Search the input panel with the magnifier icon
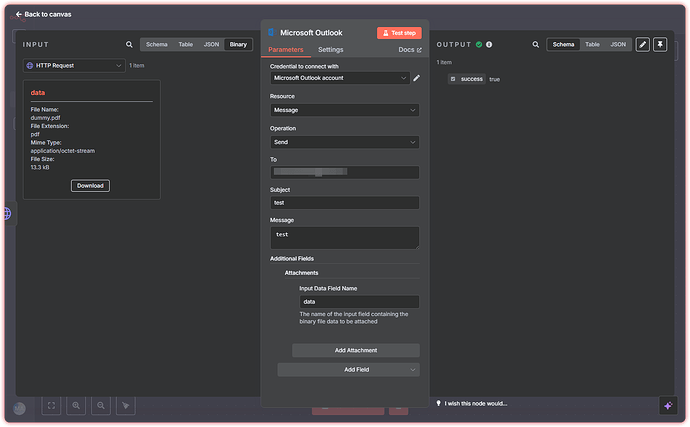Image resolution: width=690 pixels, height=427 pixels. 129,44
